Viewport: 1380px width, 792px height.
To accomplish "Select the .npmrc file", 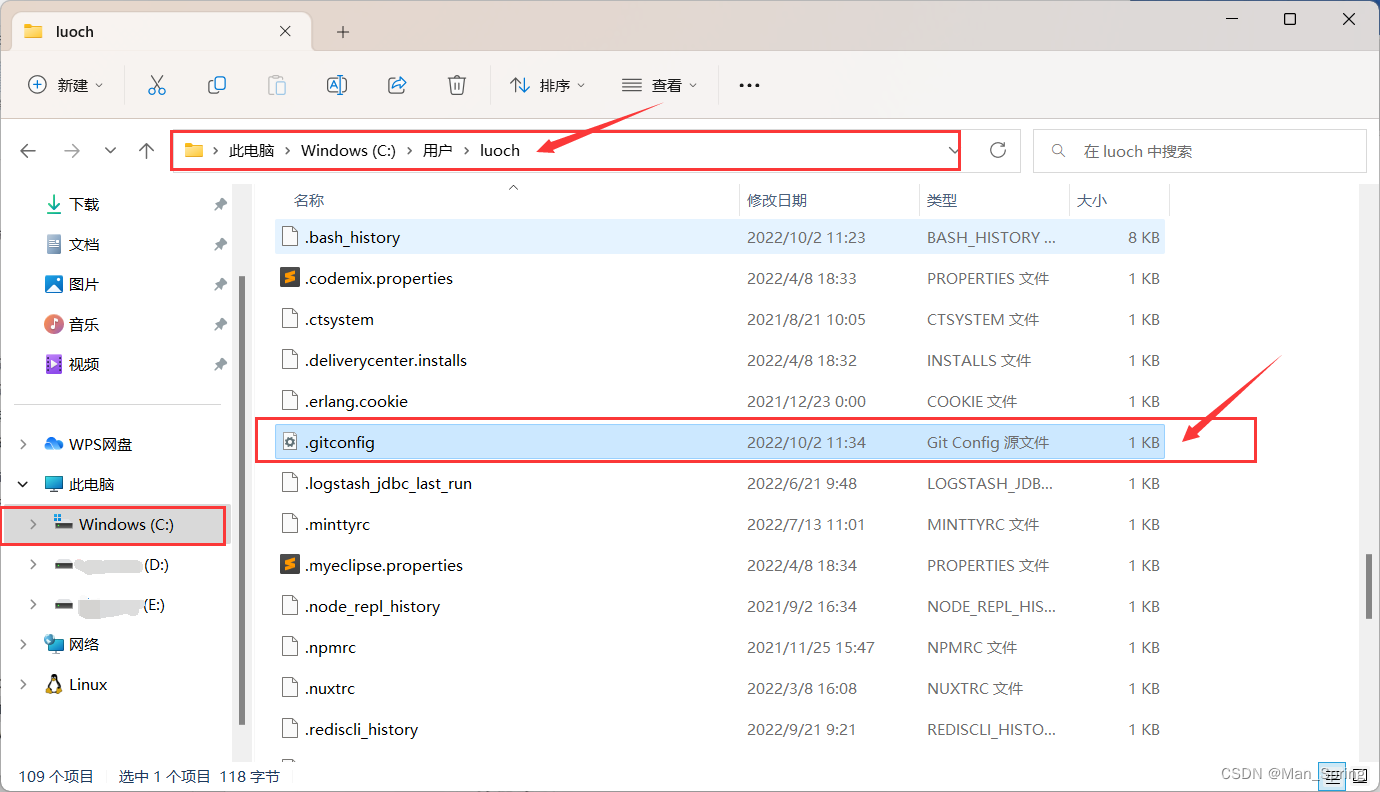I will (720, 647).
